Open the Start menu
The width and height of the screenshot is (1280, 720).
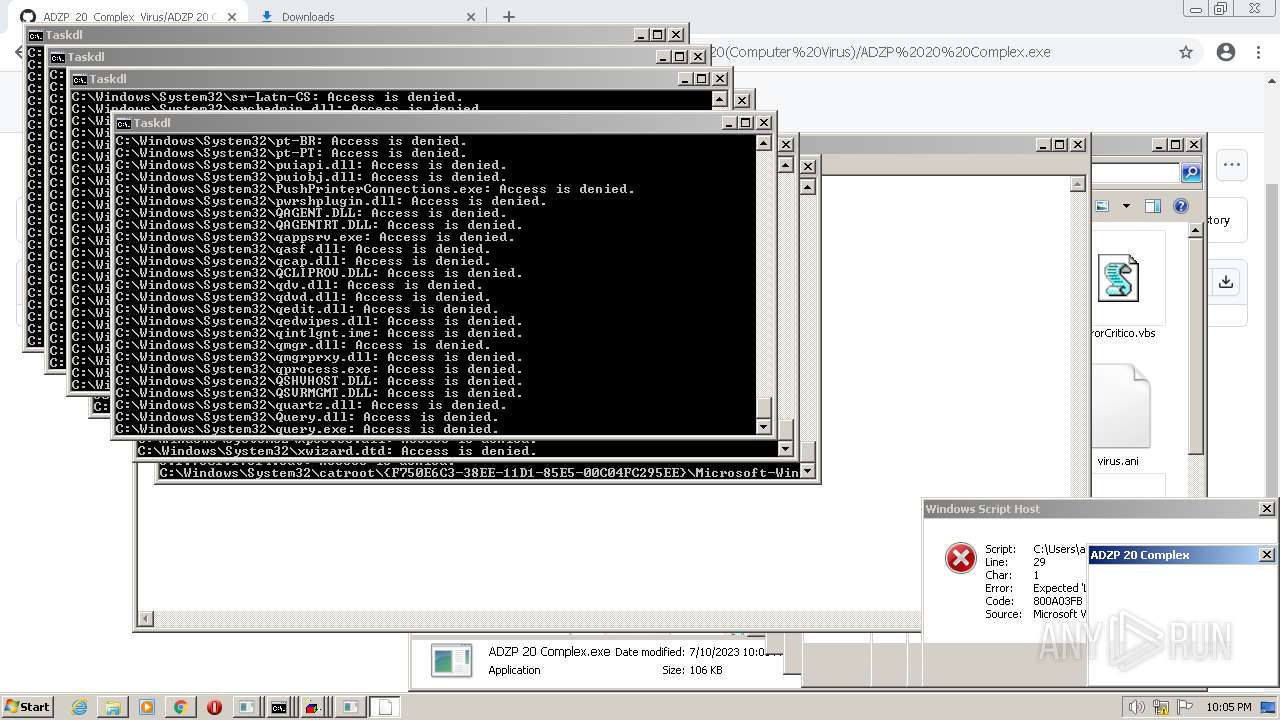click(x=28, y=707)
